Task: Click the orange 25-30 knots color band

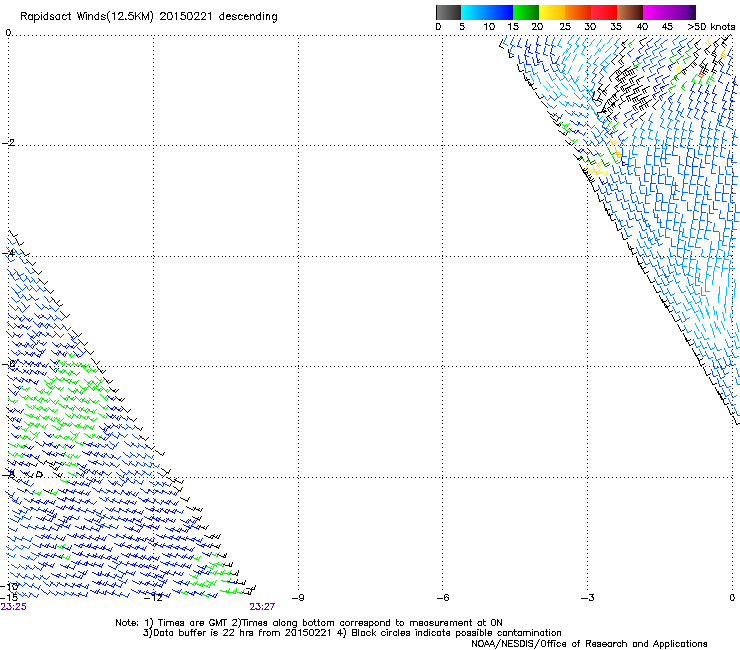Action: click(x=578, y=12)
